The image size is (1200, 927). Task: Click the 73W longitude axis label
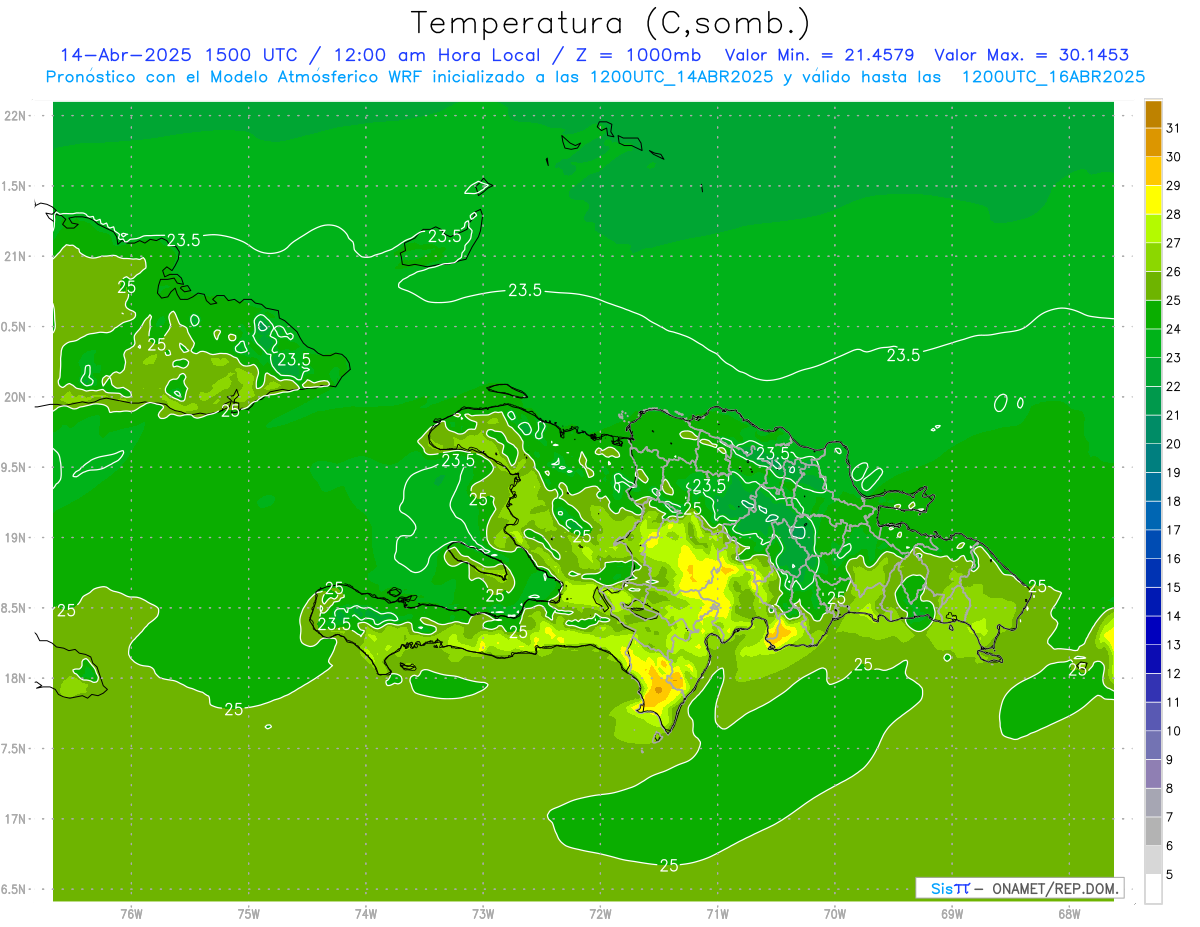click(x=483, y=914)
